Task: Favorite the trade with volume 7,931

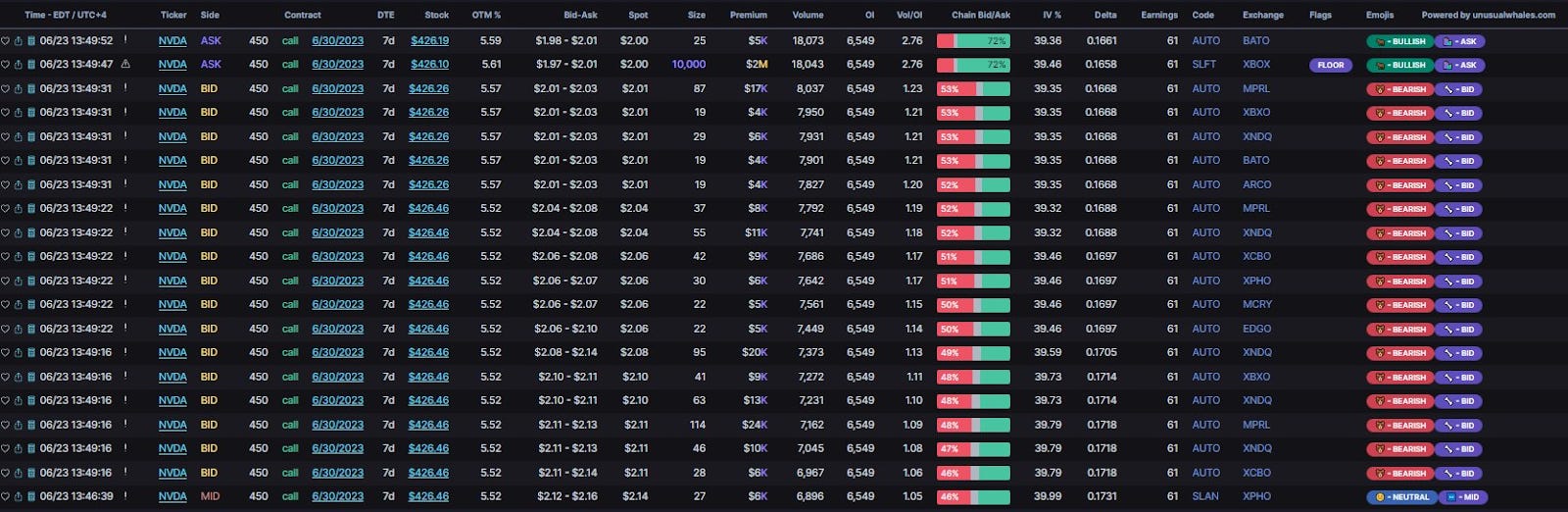Action: point(5,137)
